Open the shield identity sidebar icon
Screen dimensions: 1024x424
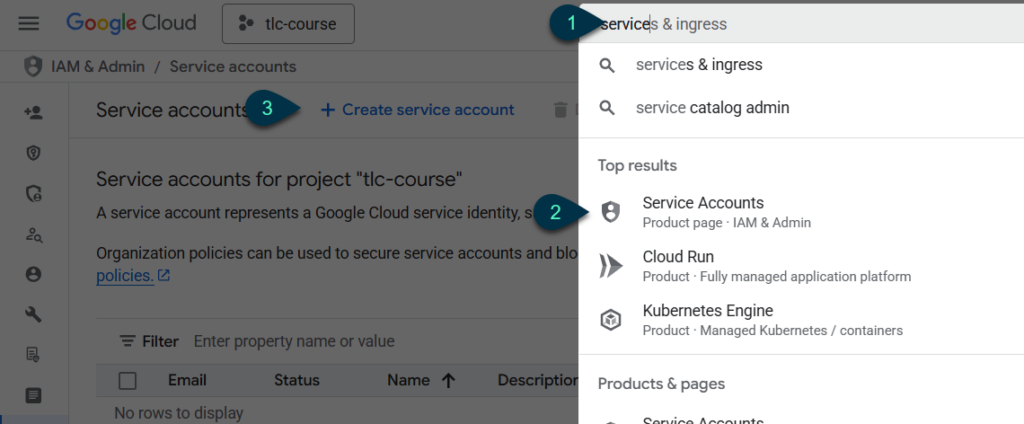click(x=33, y=153)
